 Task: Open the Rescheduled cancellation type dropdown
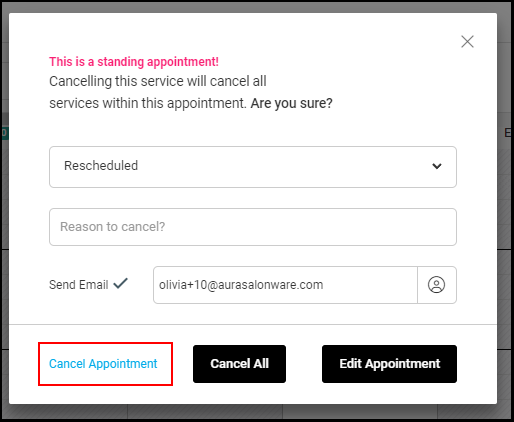(x=253, y=167)
